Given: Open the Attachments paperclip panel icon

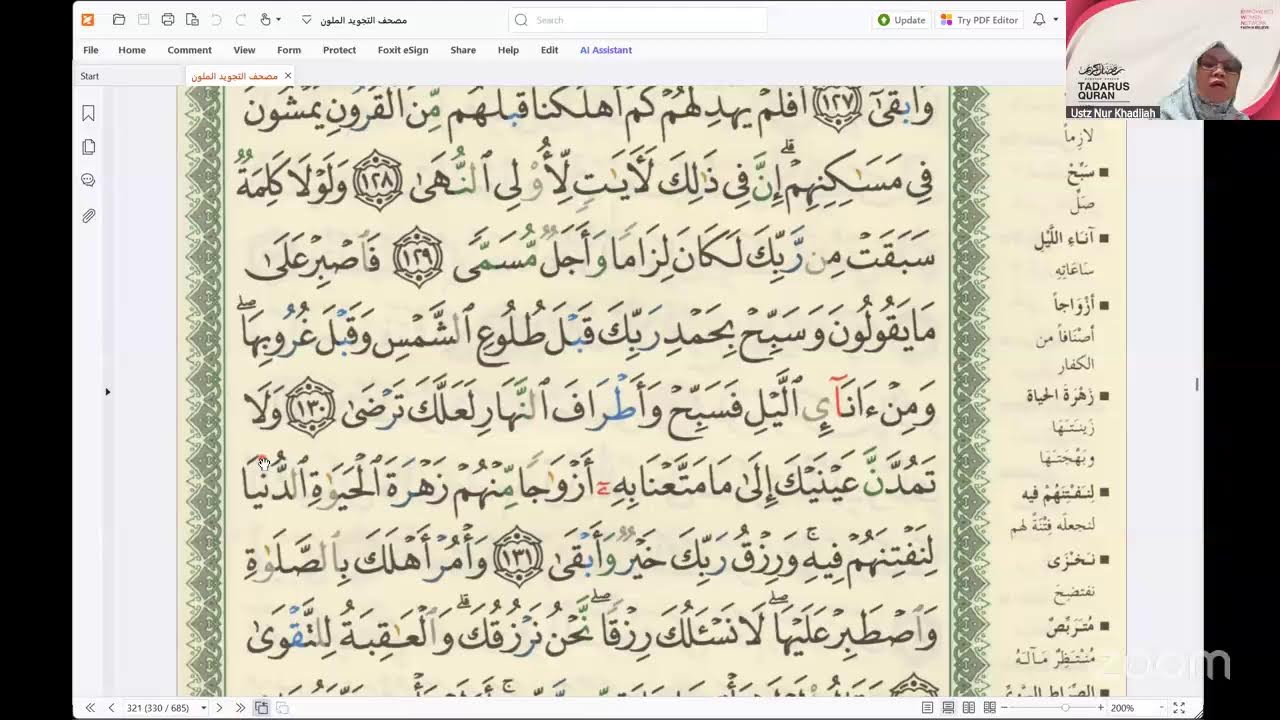Looking at the screenshot, I should tap(88, 215).
